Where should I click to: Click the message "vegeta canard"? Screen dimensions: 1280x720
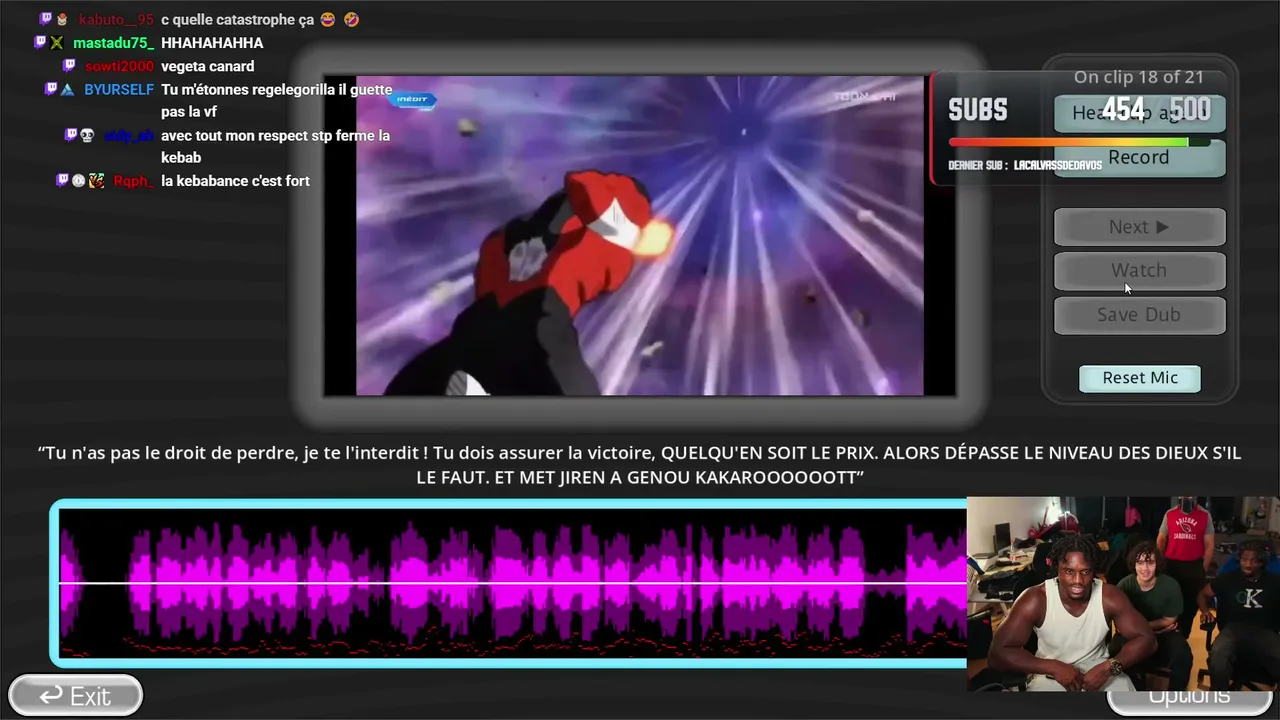click(x=208, y=66)
